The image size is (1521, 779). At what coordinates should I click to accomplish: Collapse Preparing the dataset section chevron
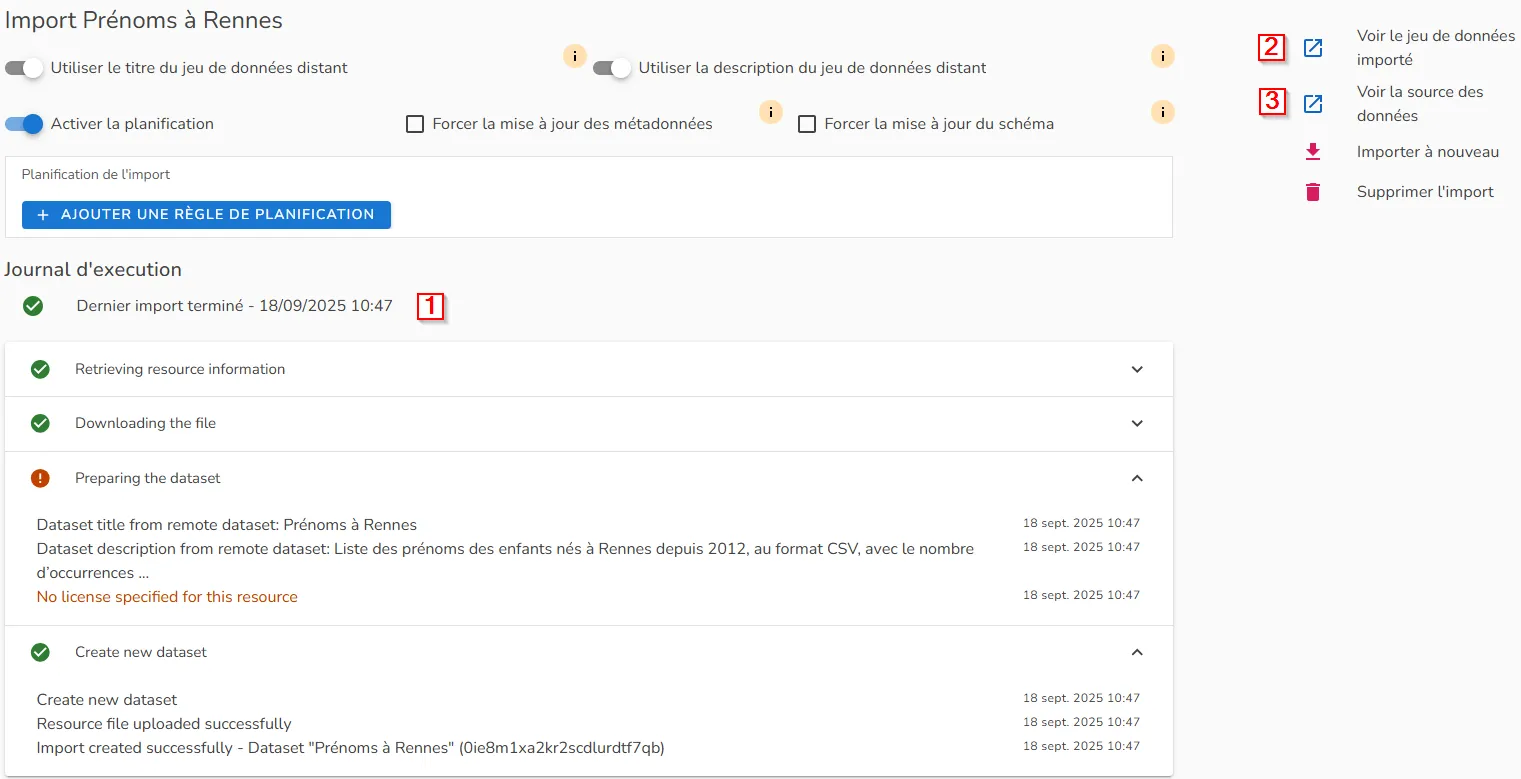[1137, 478]
